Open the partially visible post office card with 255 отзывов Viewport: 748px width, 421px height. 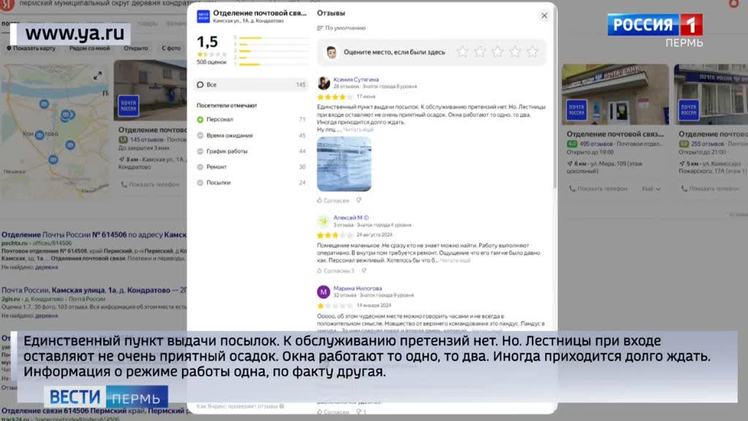(x=711, y=94)
